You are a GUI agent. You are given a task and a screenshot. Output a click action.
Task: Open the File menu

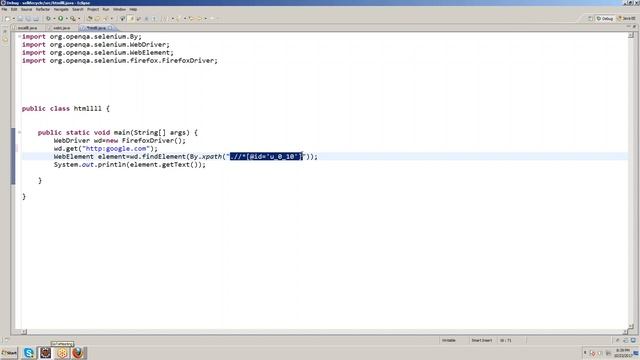[4, 9]
